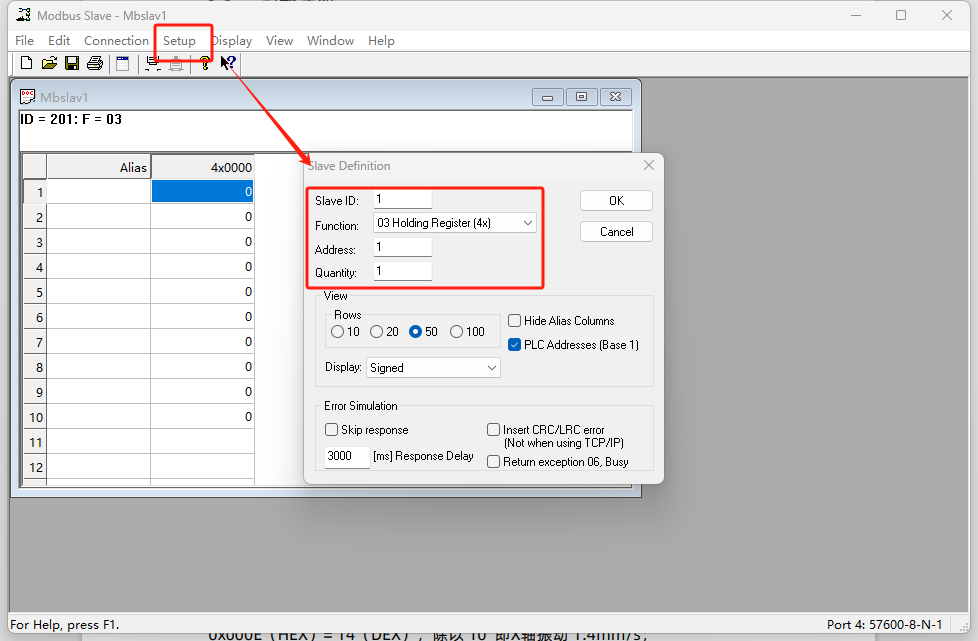This screenshot has height=641, width=978.
Task: Open the Connection menu
Action: (x=116, y=41)
